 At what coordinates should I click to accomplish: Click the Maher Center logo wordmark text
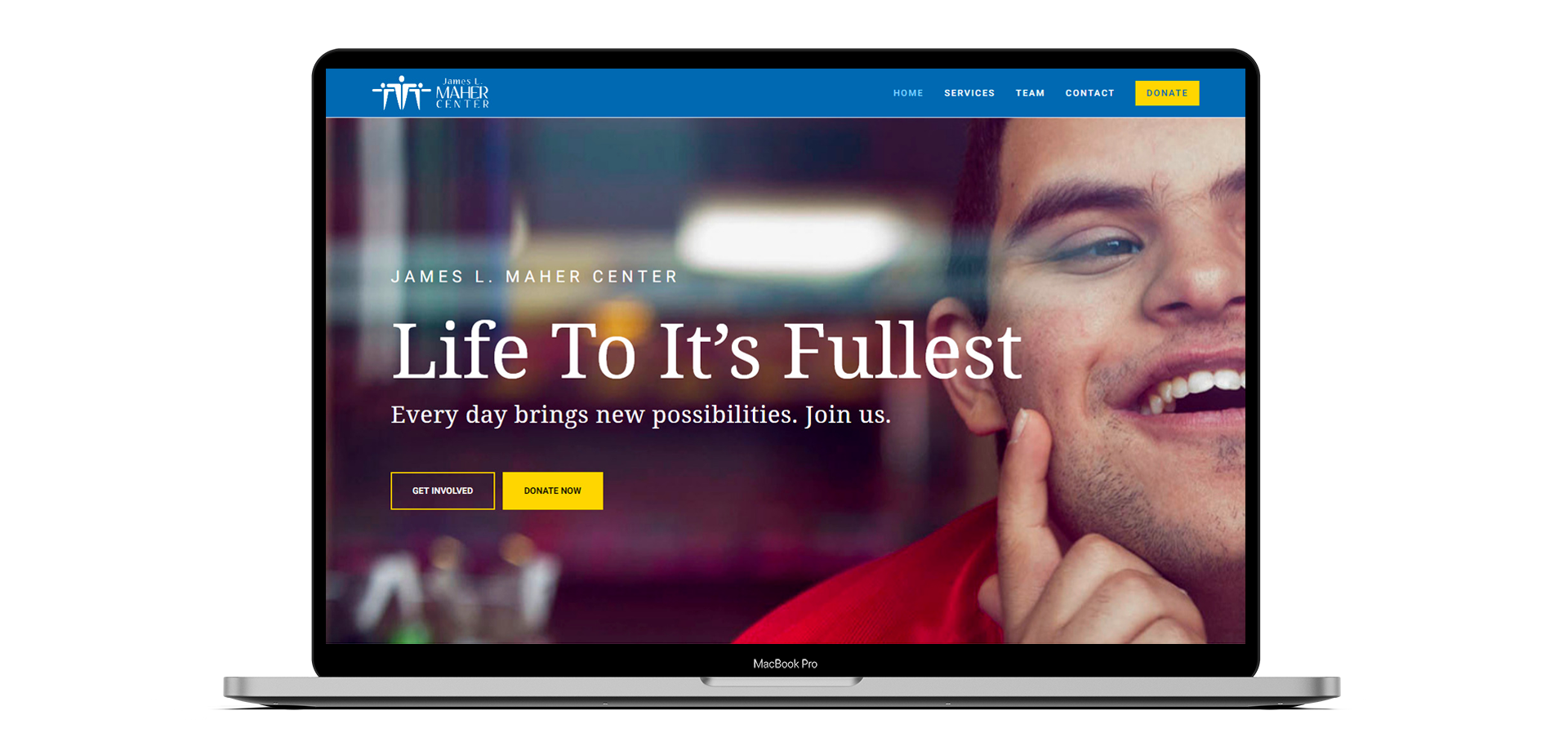click(x=462, y=93)
